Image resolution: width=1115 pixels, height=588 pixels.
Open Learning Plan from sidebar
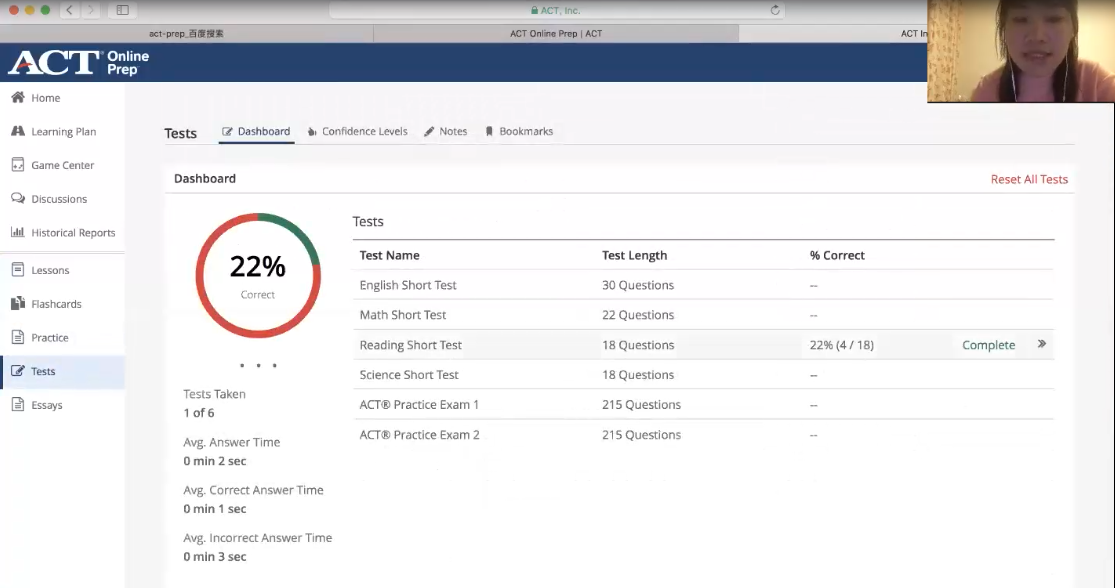coord(63,131)
